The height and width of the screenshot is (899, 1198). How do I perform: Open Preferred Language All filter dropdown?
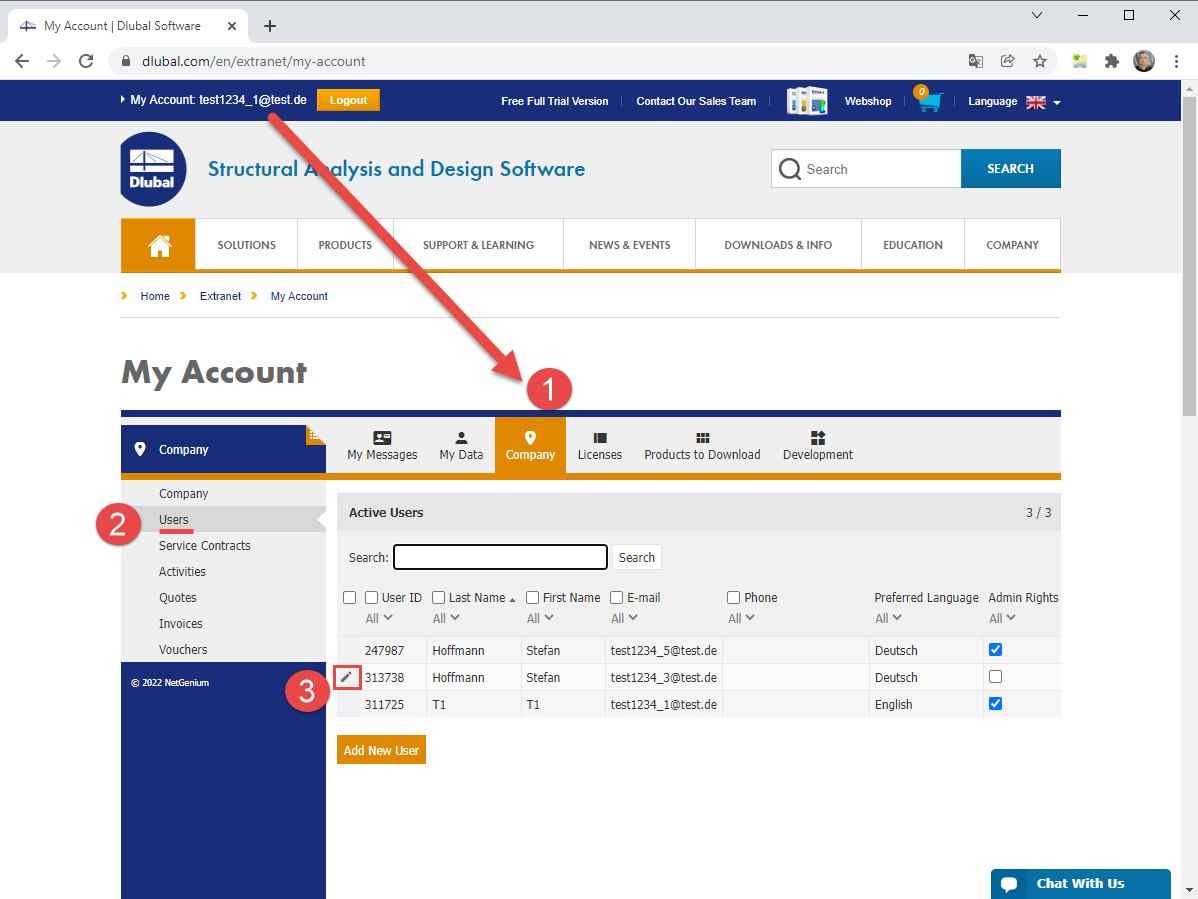tap(889, 618)
